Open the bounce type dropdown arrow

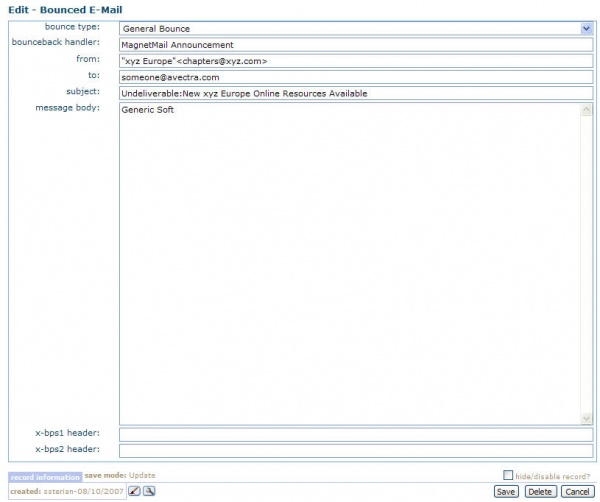pyautogui.click(x=586, y=29)
